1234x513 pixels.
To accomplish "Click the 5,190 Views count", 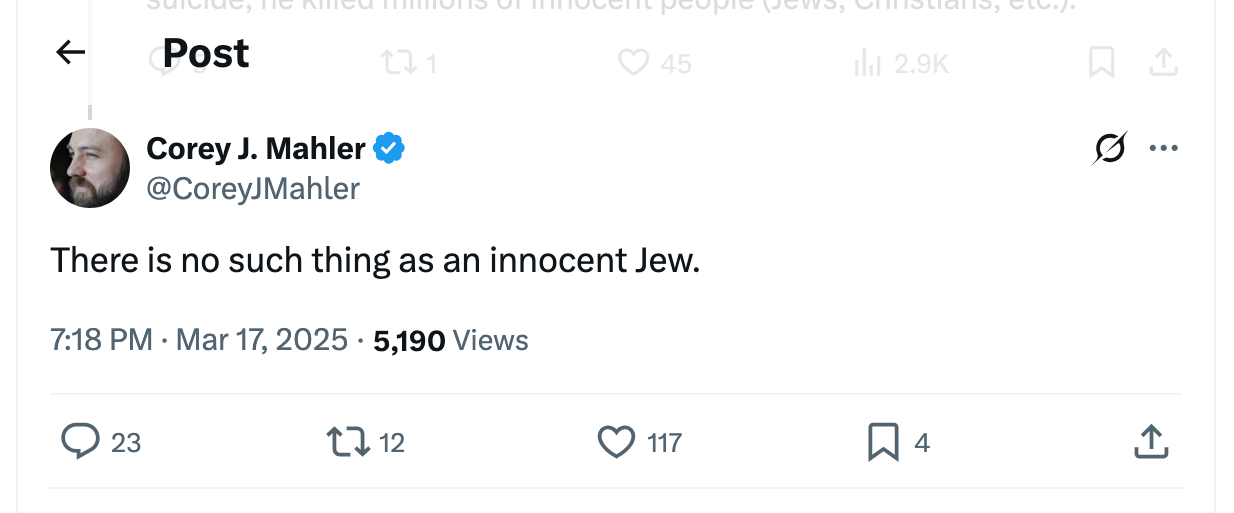I will click(x=450, y=340).
